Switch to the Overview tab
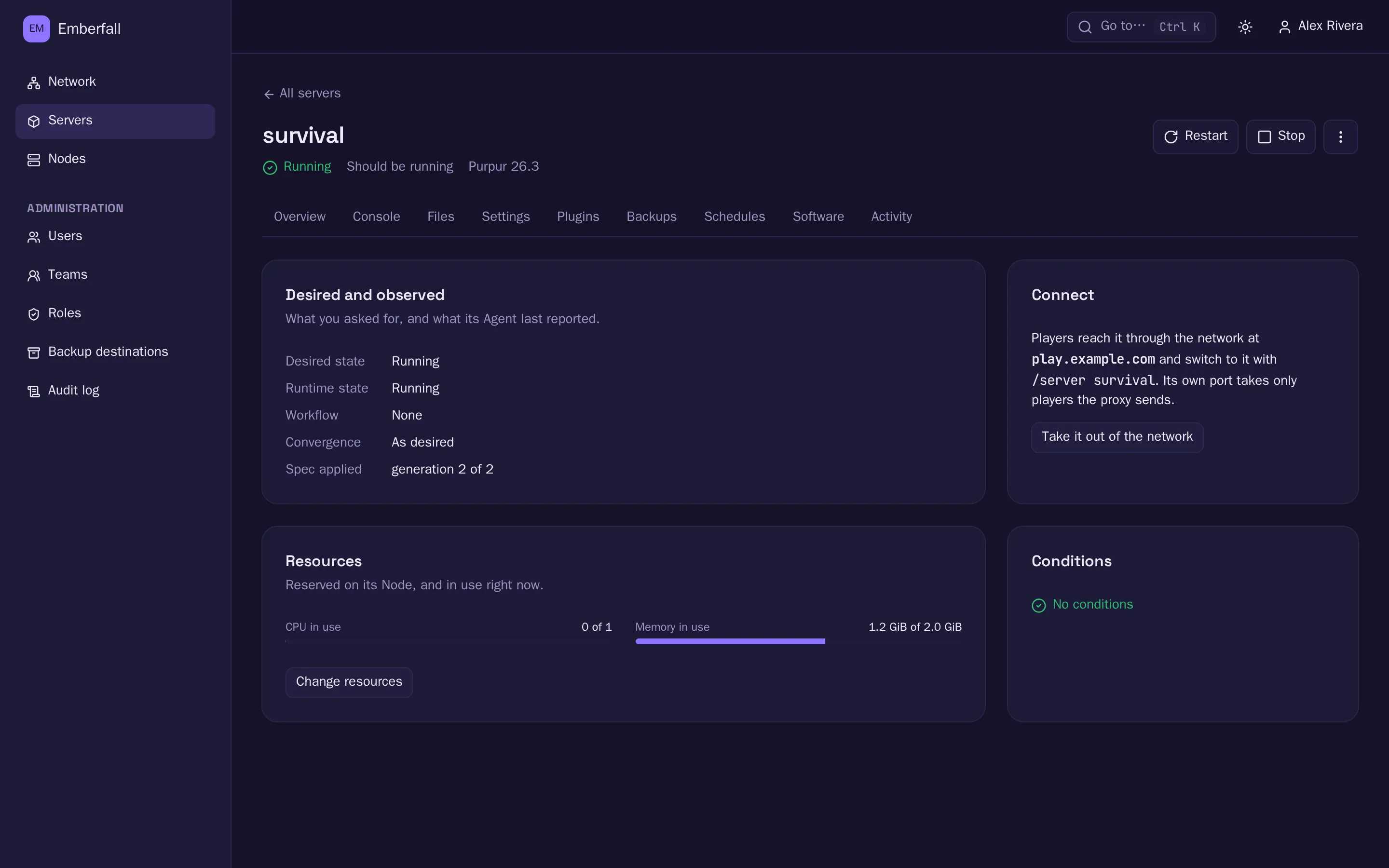 point(300,217)
